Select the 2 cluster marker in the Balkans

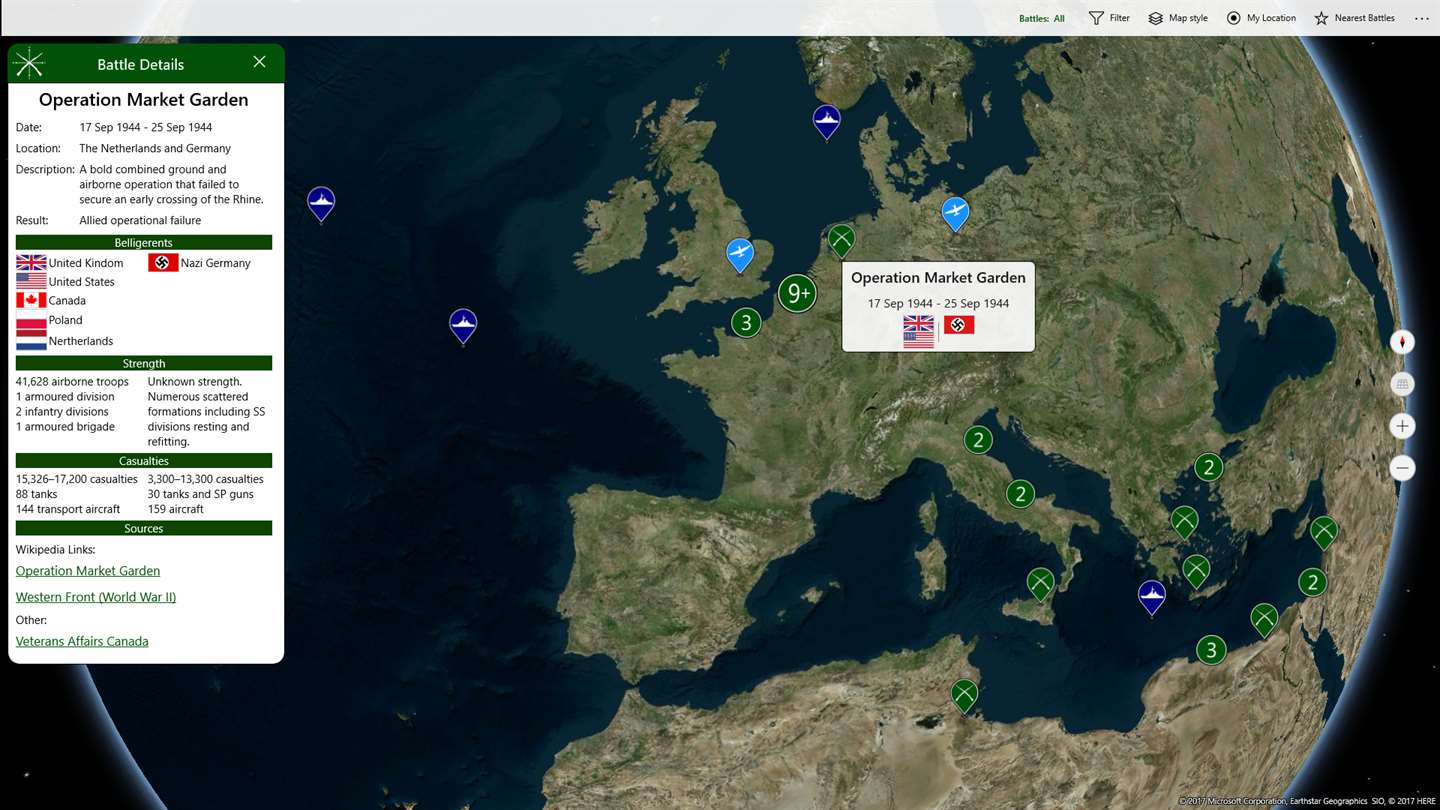[x=1209, y=467]
